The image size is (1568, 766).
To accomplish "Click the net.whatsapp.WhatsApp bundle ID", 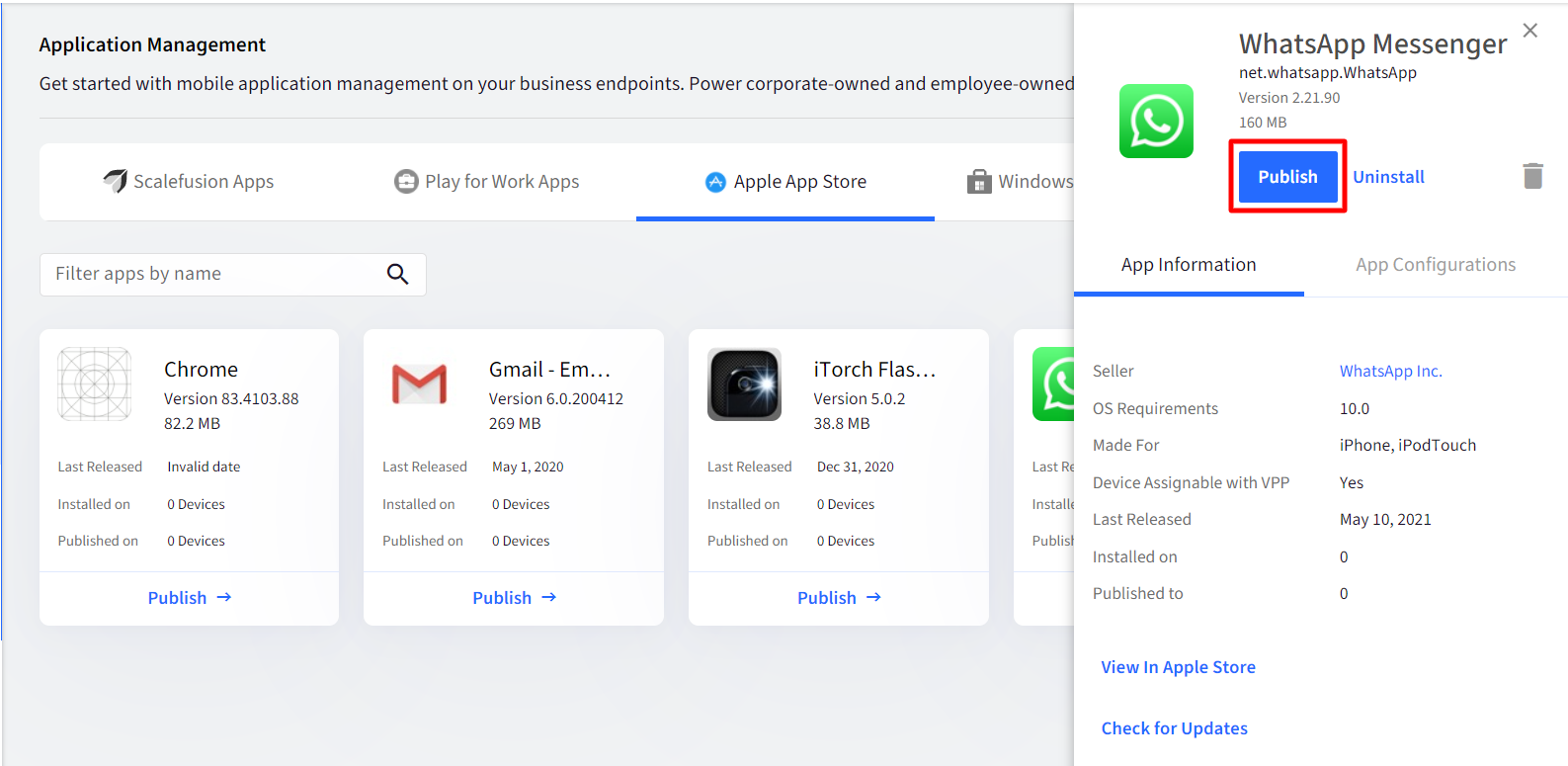I will pyautogui.click(x=1328, y=72).
